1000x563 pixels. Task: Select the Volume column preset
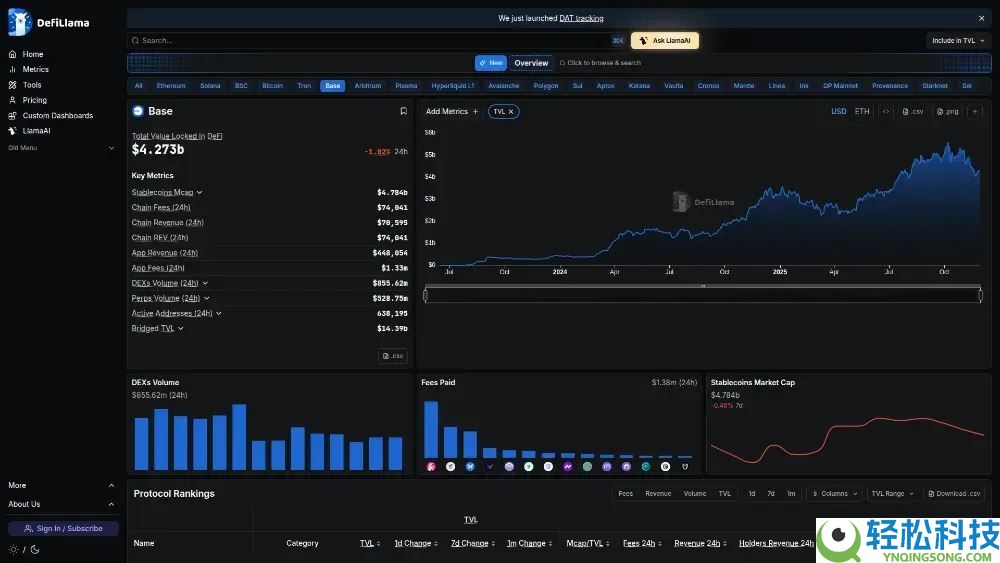(695, 494)
